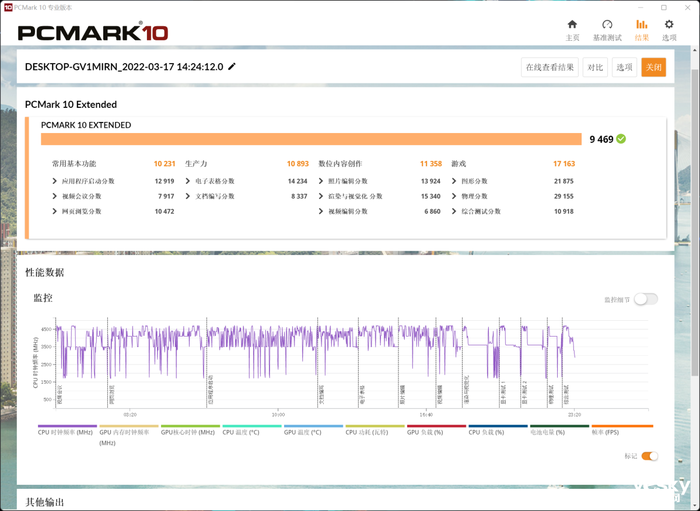Viewport: 700px width, 511px height.
Task: Expand 综合测试分数 row under 游戏
Action: click(x=454, y=212)
